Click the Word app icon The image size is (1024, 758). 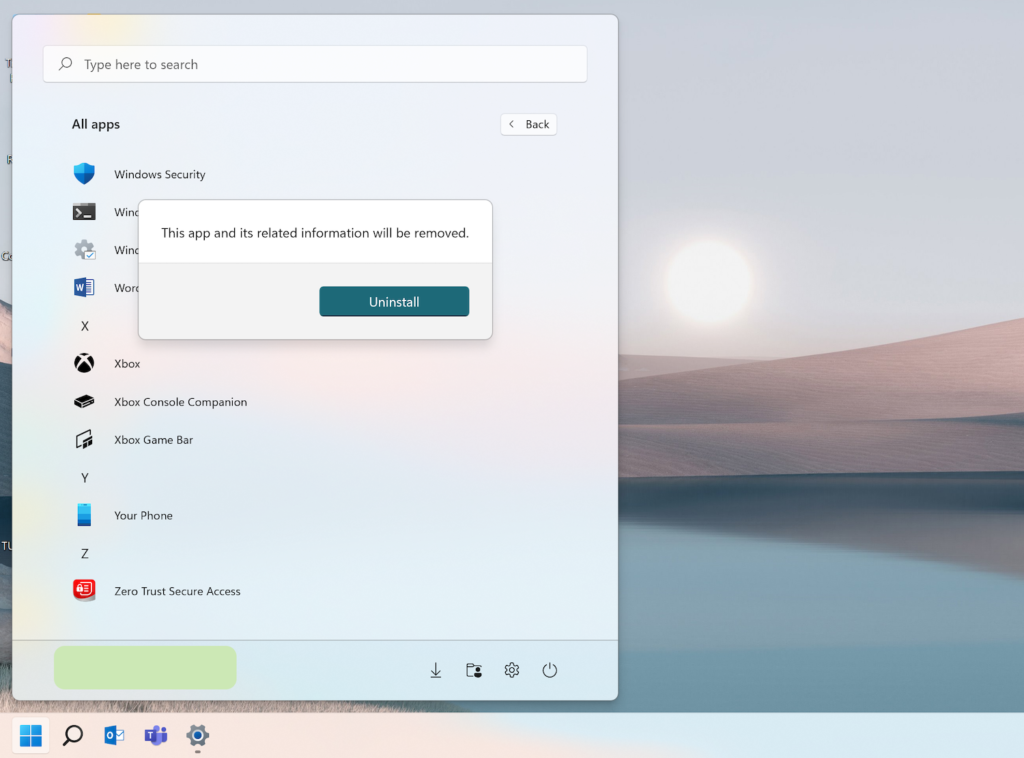(84, 288)
